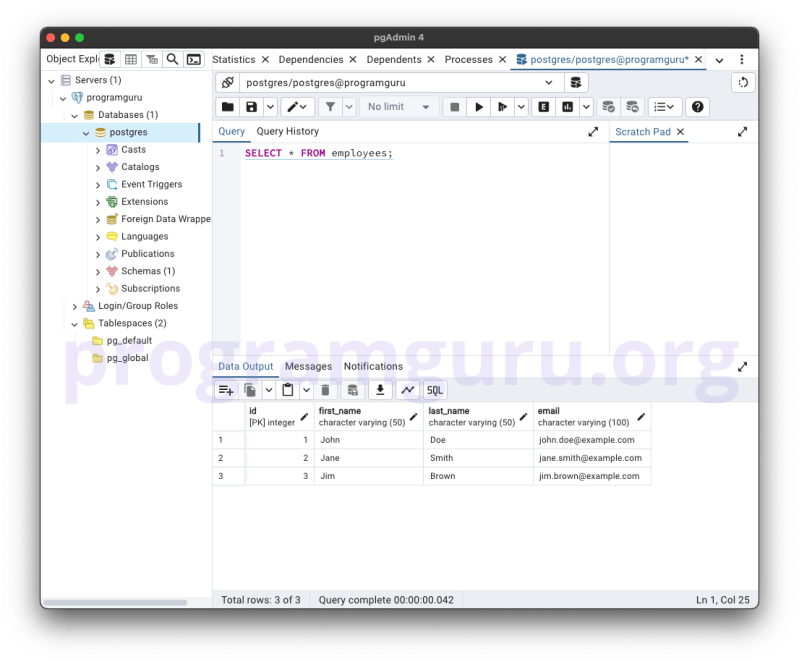Open the filter options dropdown arrow

click(349, 107)
